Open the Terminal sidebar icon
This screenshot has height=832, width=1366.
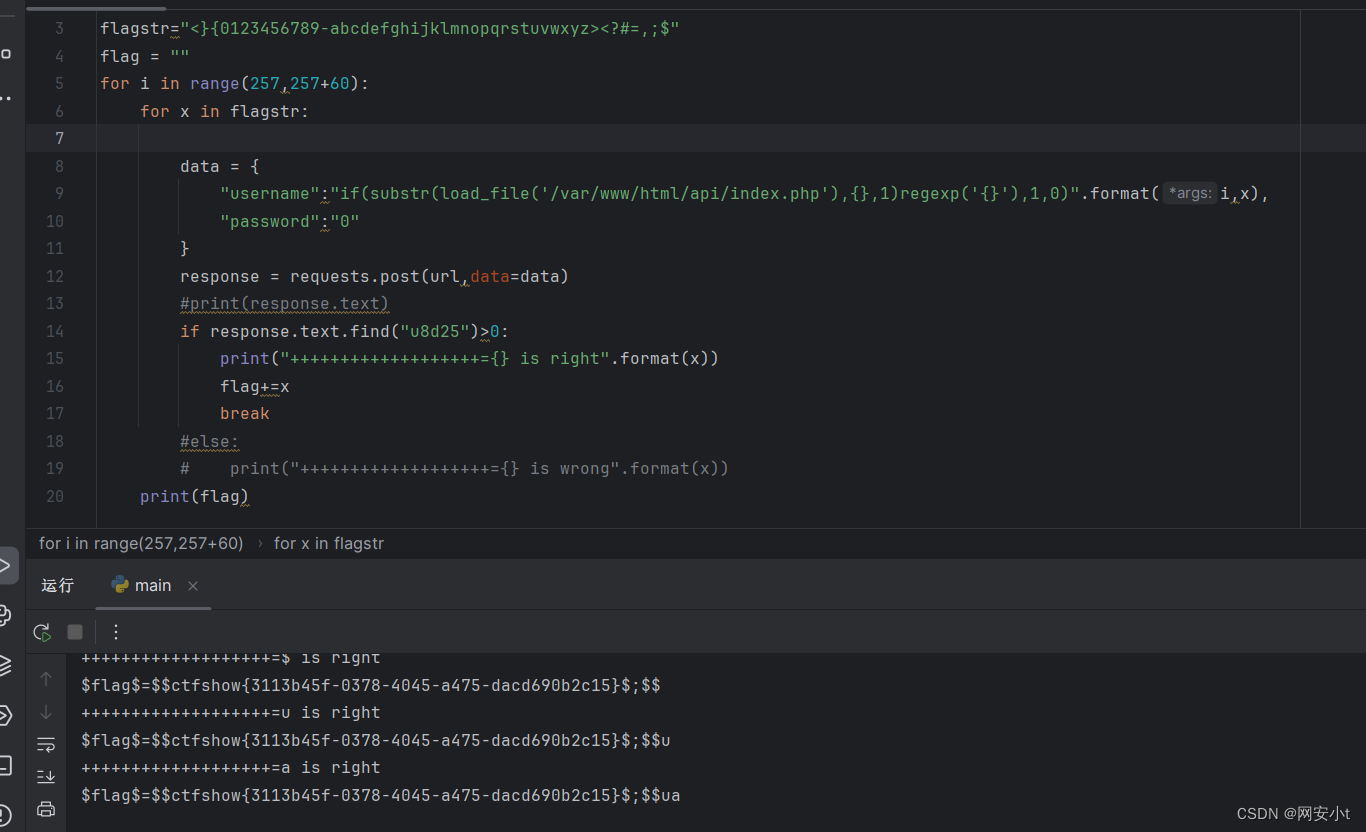pyautogui.click(x=5, y=765)
